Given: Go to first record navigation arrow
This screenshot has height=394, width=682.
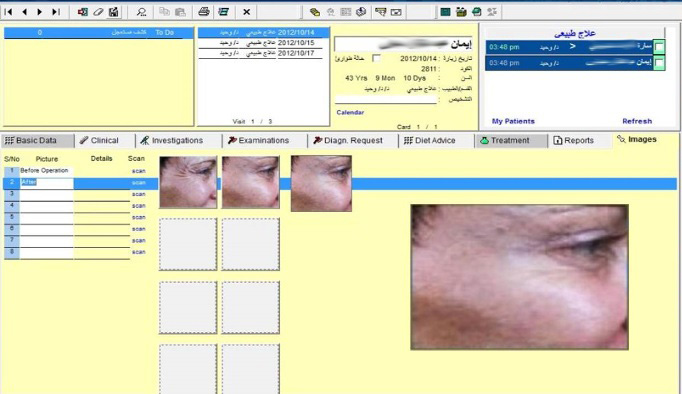Looking at the screenshot, I should pos(8,12).
